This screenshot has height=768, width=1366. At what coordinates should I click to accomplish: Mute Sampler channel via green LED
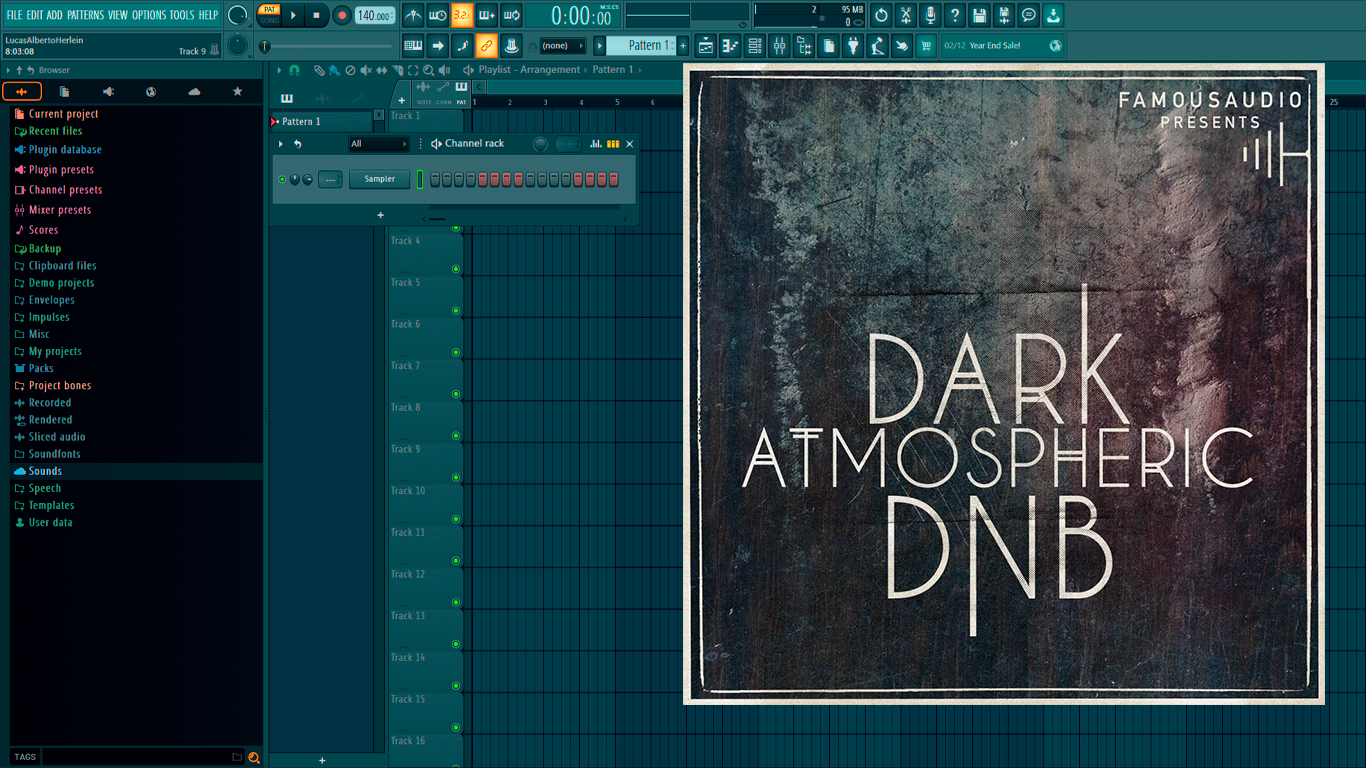282,179
